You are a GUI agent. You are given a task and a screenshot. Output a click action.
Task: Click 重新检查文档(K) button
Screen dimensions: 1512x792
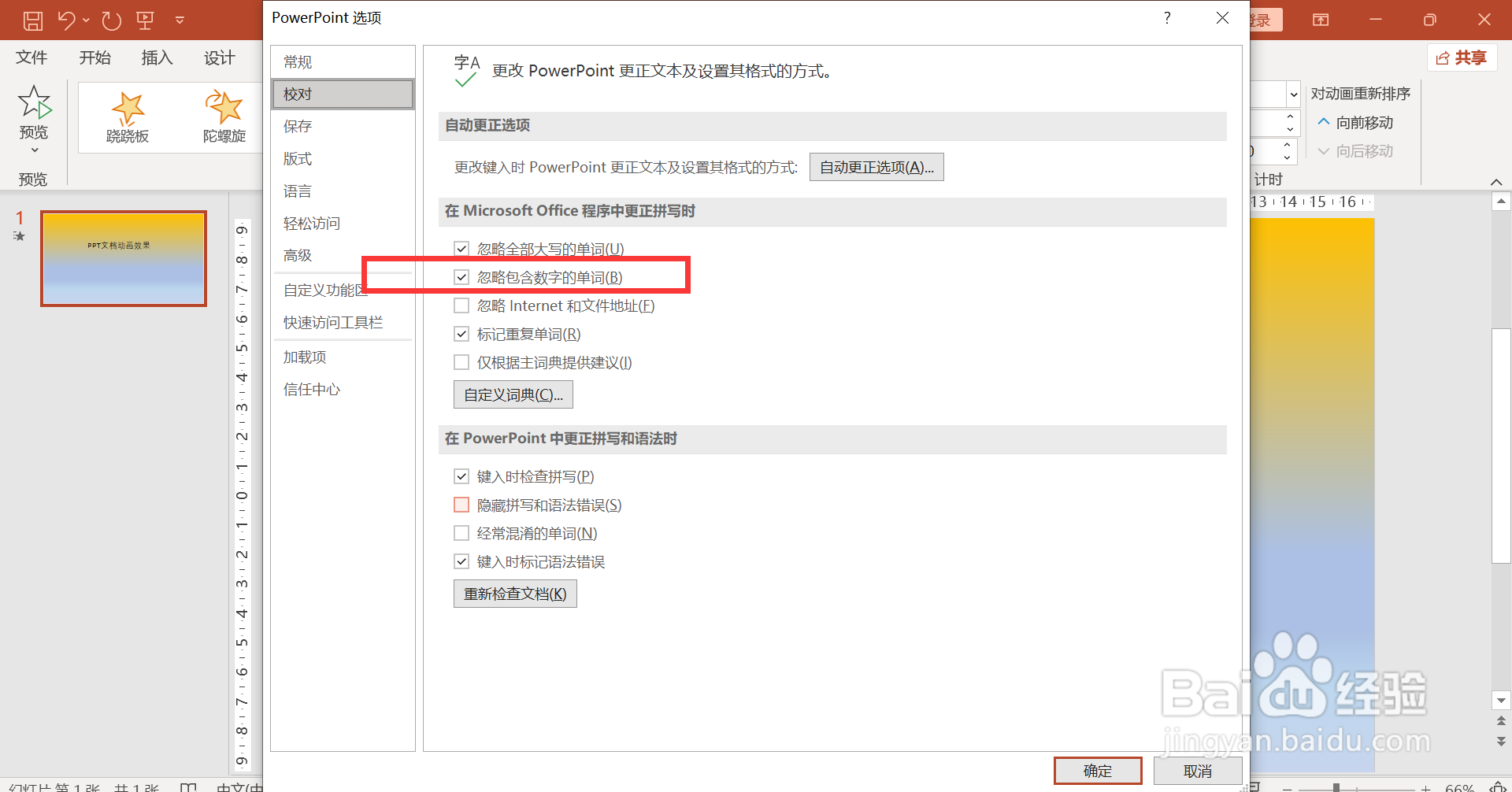[515, 594]
